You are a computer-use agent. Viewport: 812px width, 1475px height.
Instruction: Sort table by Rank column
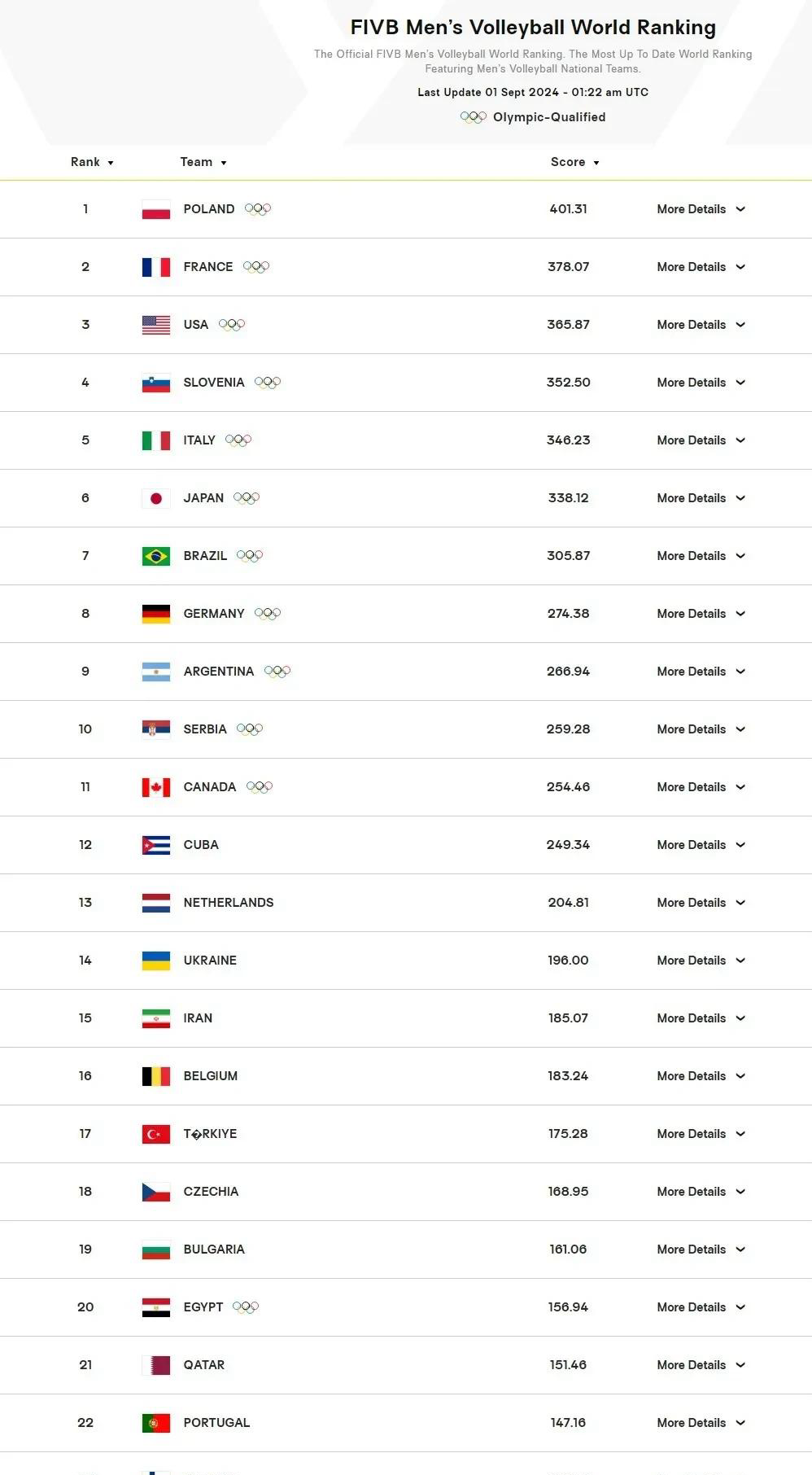pos(91,162)
